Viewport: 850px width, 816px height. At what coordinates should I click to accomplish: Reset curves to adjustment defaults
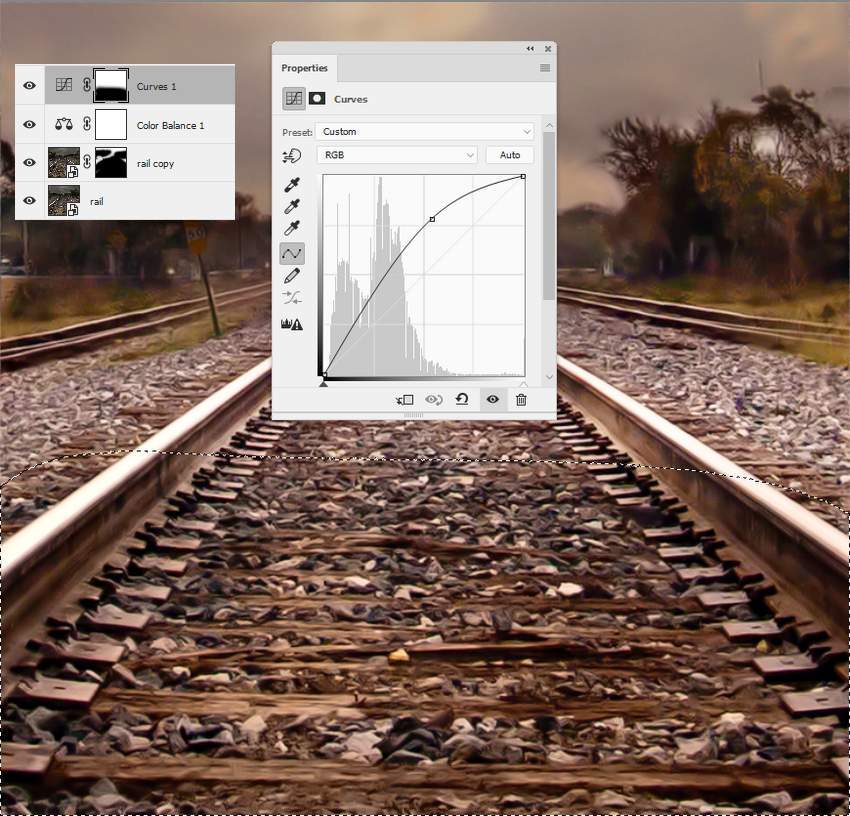coord(462,399)
